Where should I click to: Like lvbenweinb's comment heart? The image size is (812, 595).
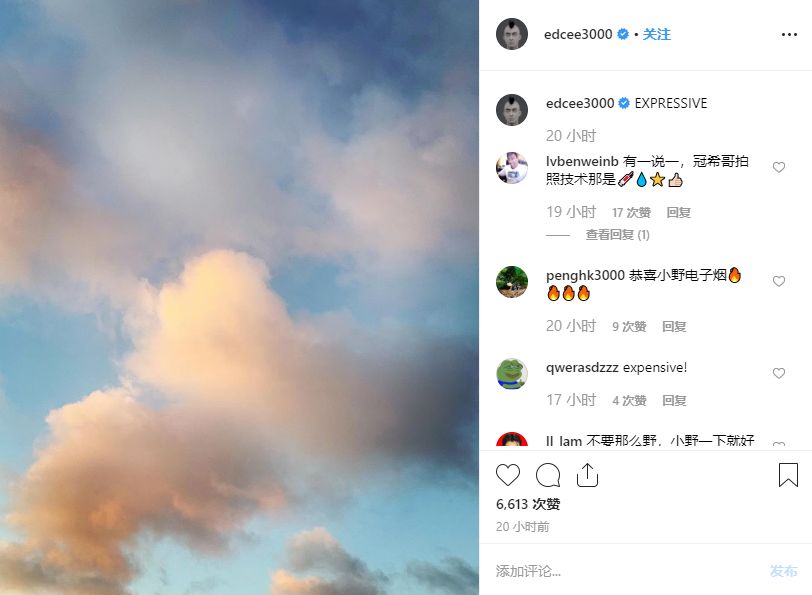pyautogui.click(x=779, y=167)
